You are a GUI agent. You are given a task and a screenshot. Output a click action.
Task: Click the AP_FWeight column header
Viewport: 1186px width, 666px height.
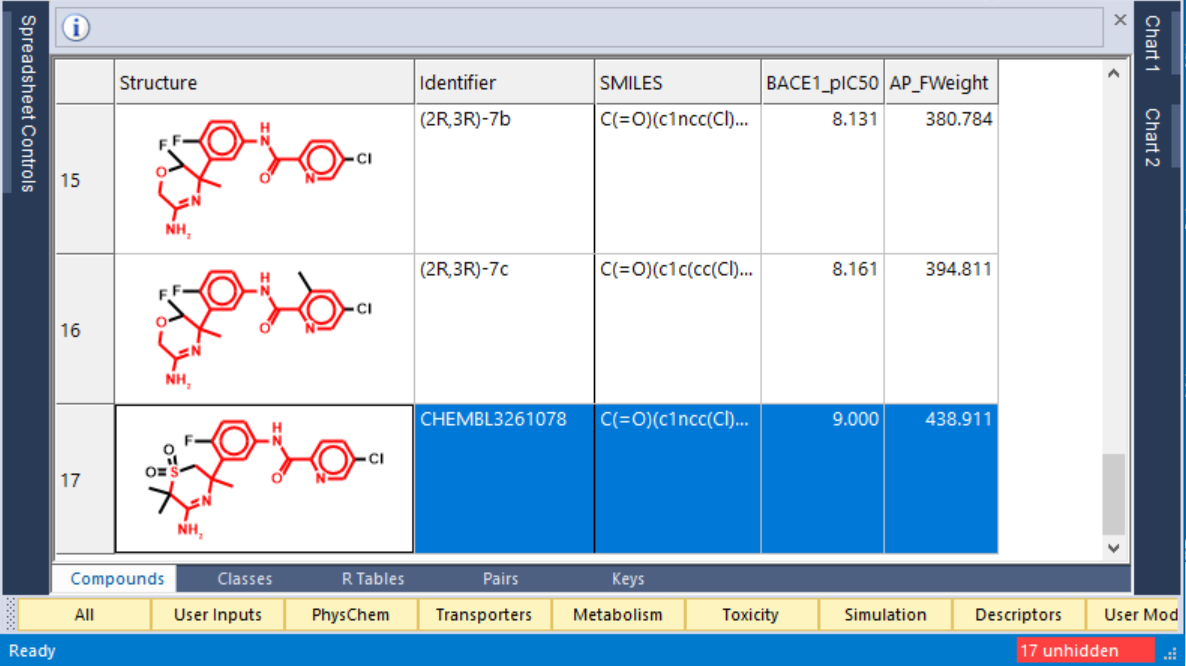(941, 82)
